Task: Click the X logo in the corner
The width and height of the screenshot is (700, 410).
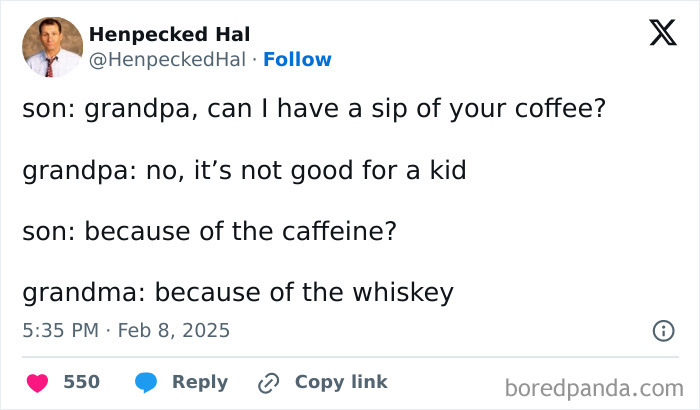Action: (x=656, y=34)
